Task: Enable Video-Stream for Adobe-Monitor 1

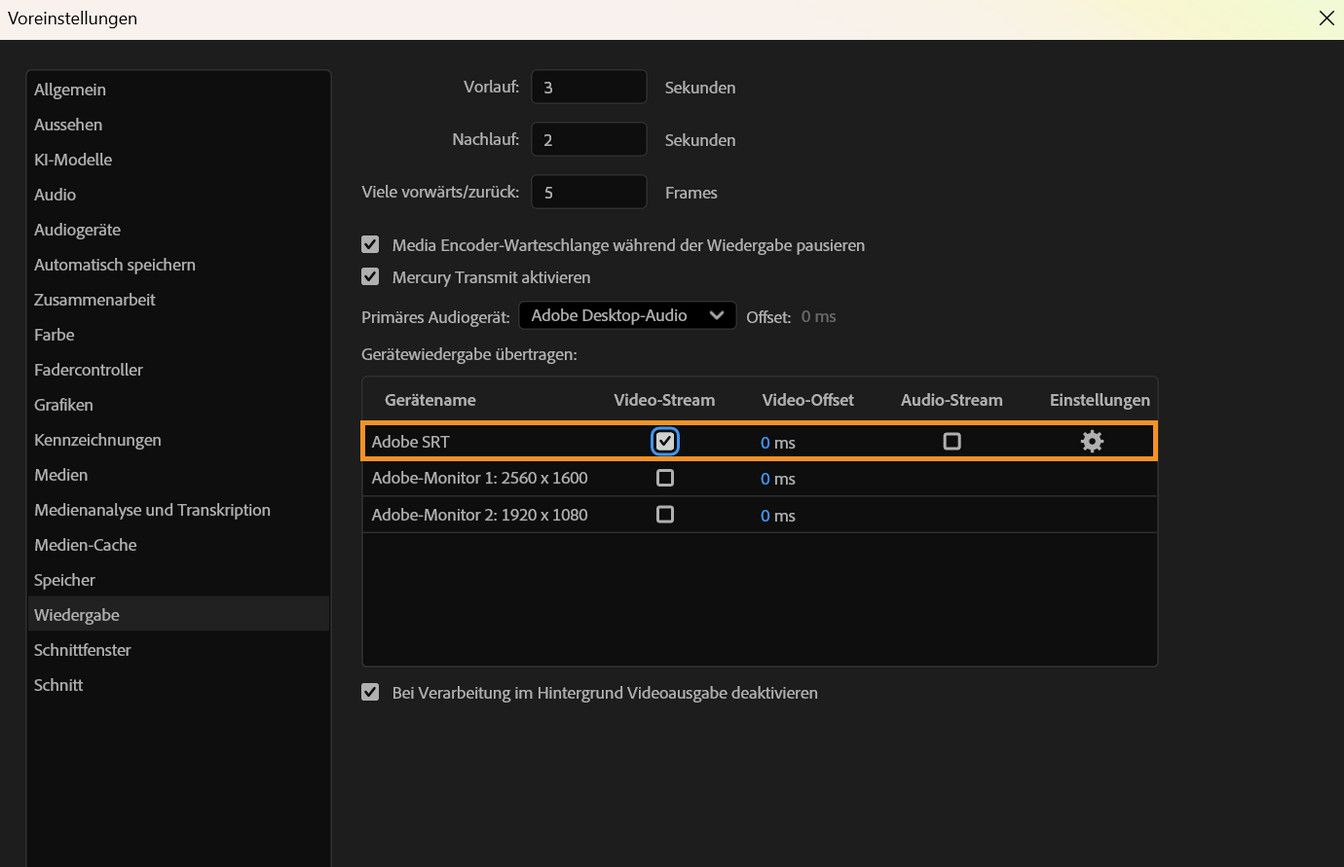Action: click(x=664, y=477)
